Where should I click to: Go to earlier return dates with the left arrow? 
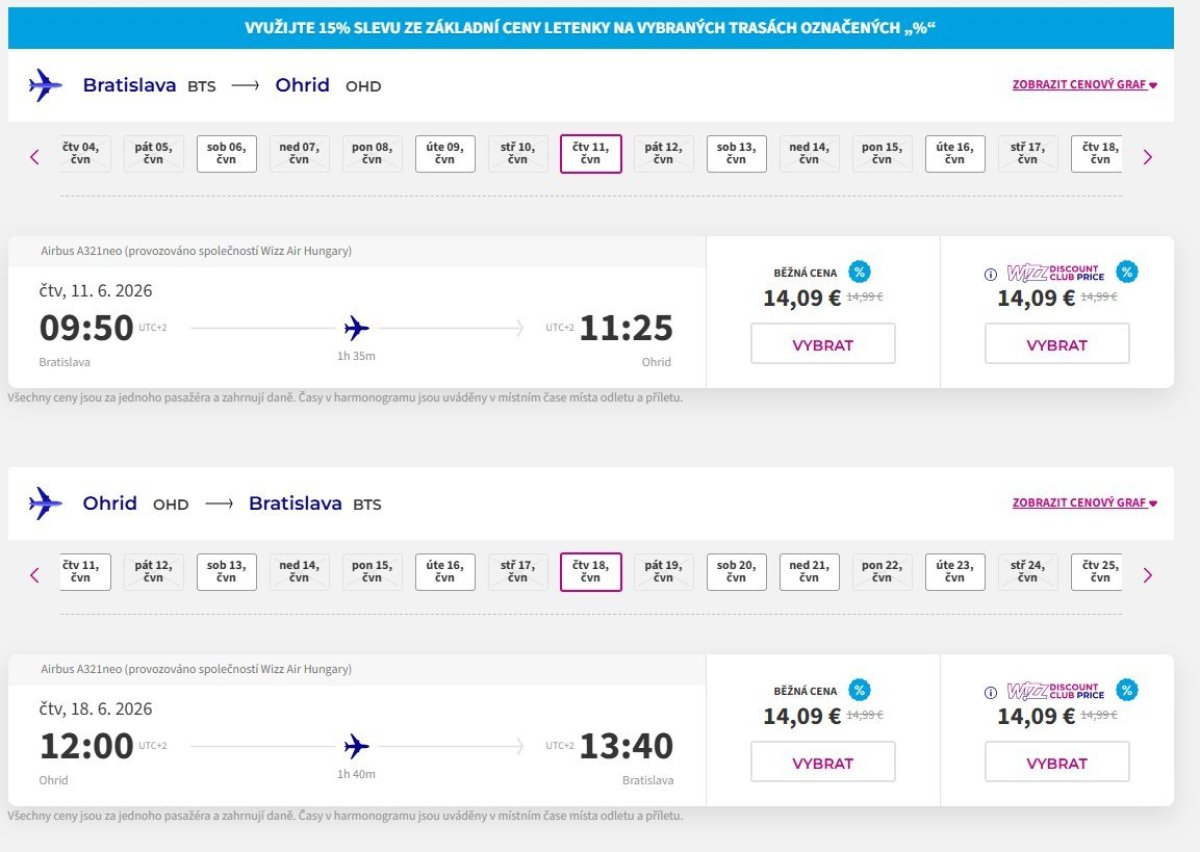point(35,575)
